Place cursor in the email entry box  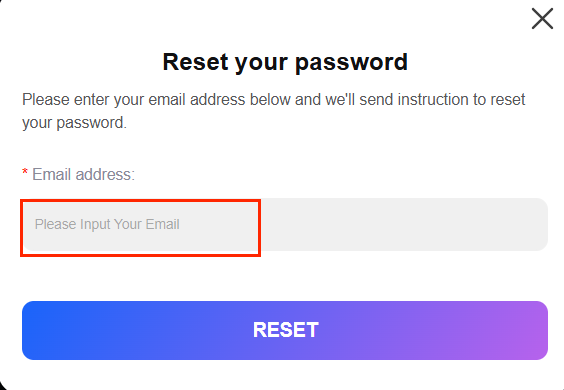click(285, 225)
